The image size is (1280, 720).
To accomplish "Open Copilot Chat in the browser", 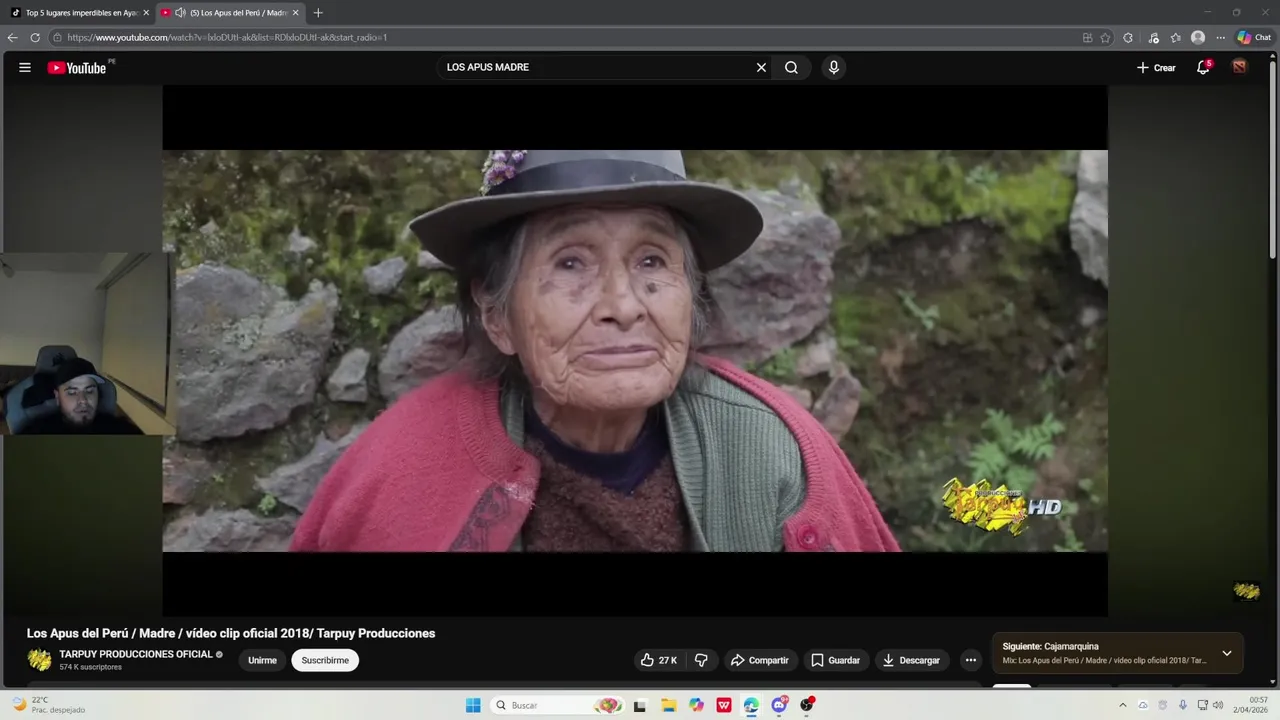I will tap(1254, 37).
